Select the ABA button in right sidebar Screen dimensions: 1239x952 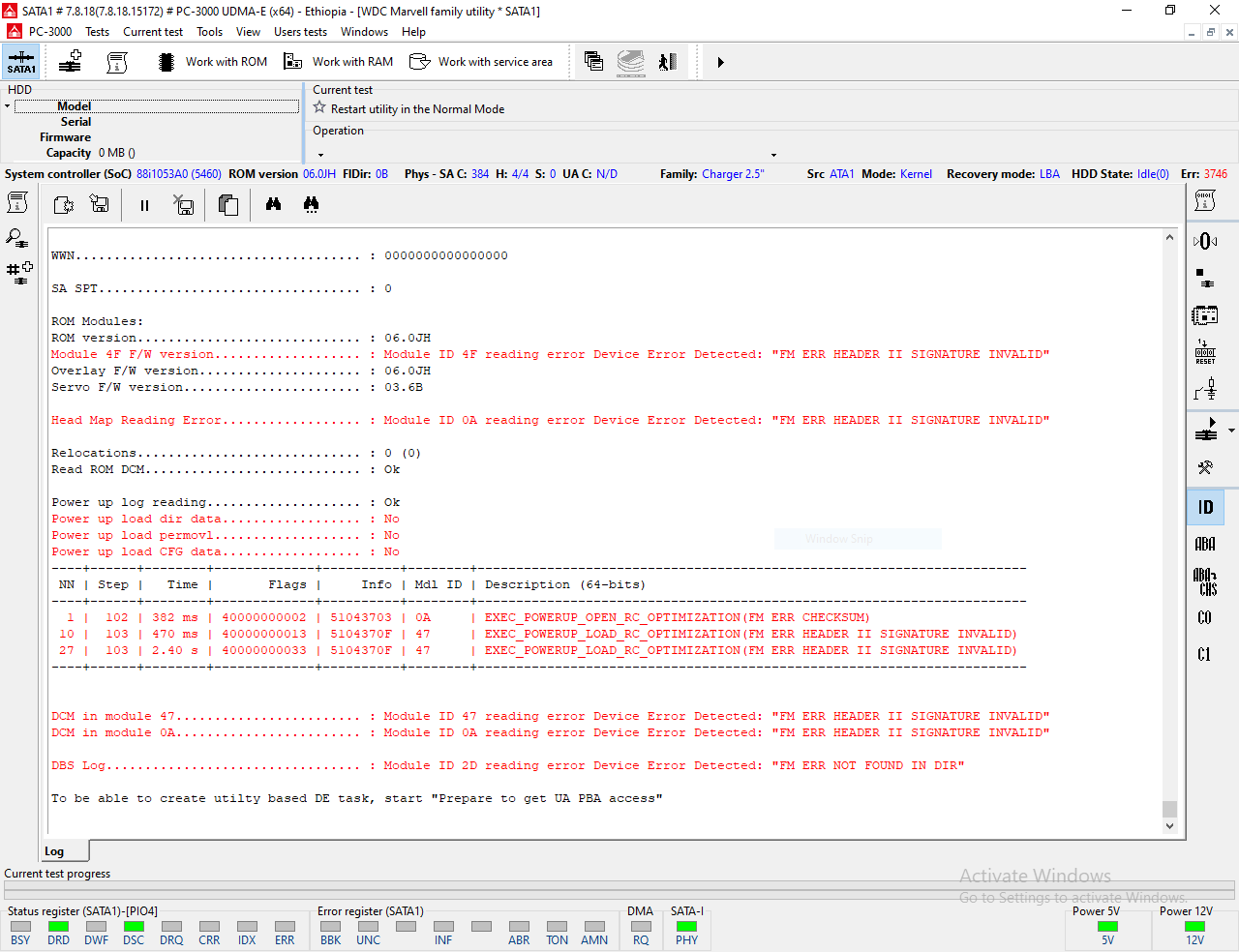pos(1205,544)
